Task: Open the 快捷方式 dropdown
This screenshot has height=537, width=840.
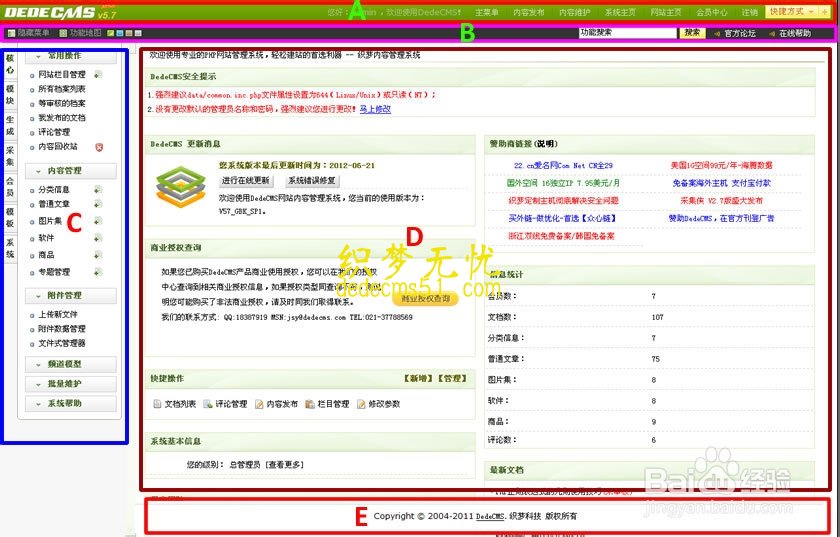Action: click(791, 11)
